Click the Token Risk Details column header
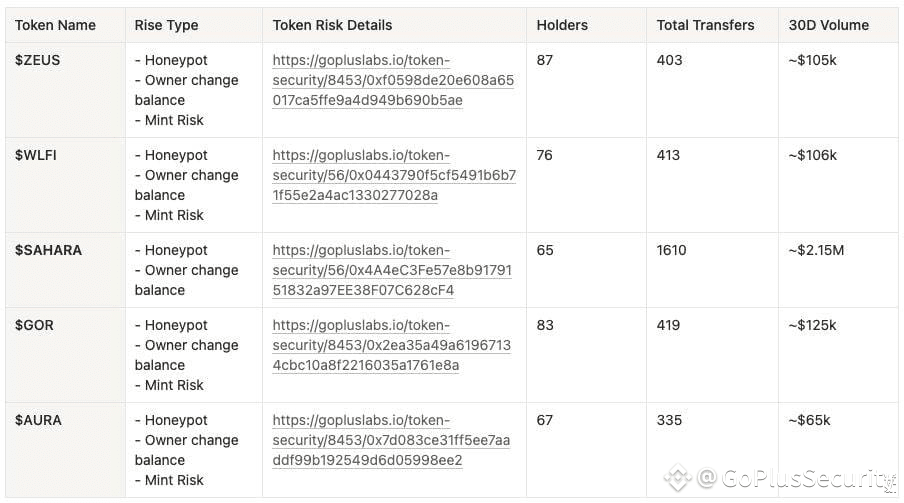The width and height of the screenshot is (904, 503). (332, 25)
